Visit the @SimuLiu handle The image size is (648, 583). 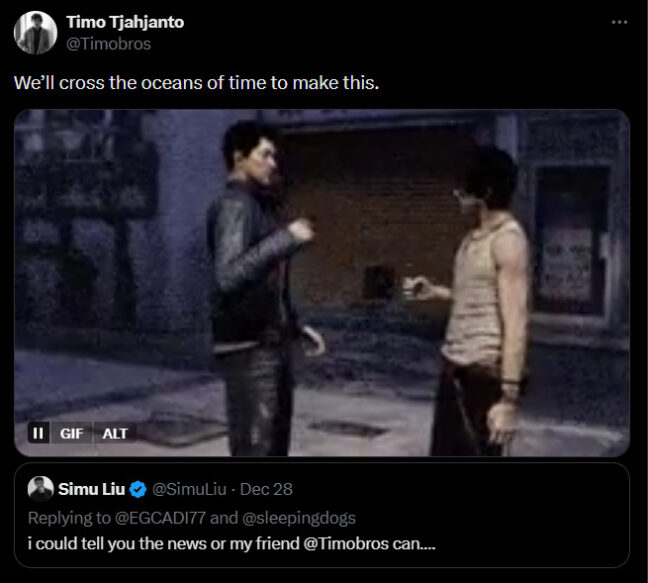189,489
